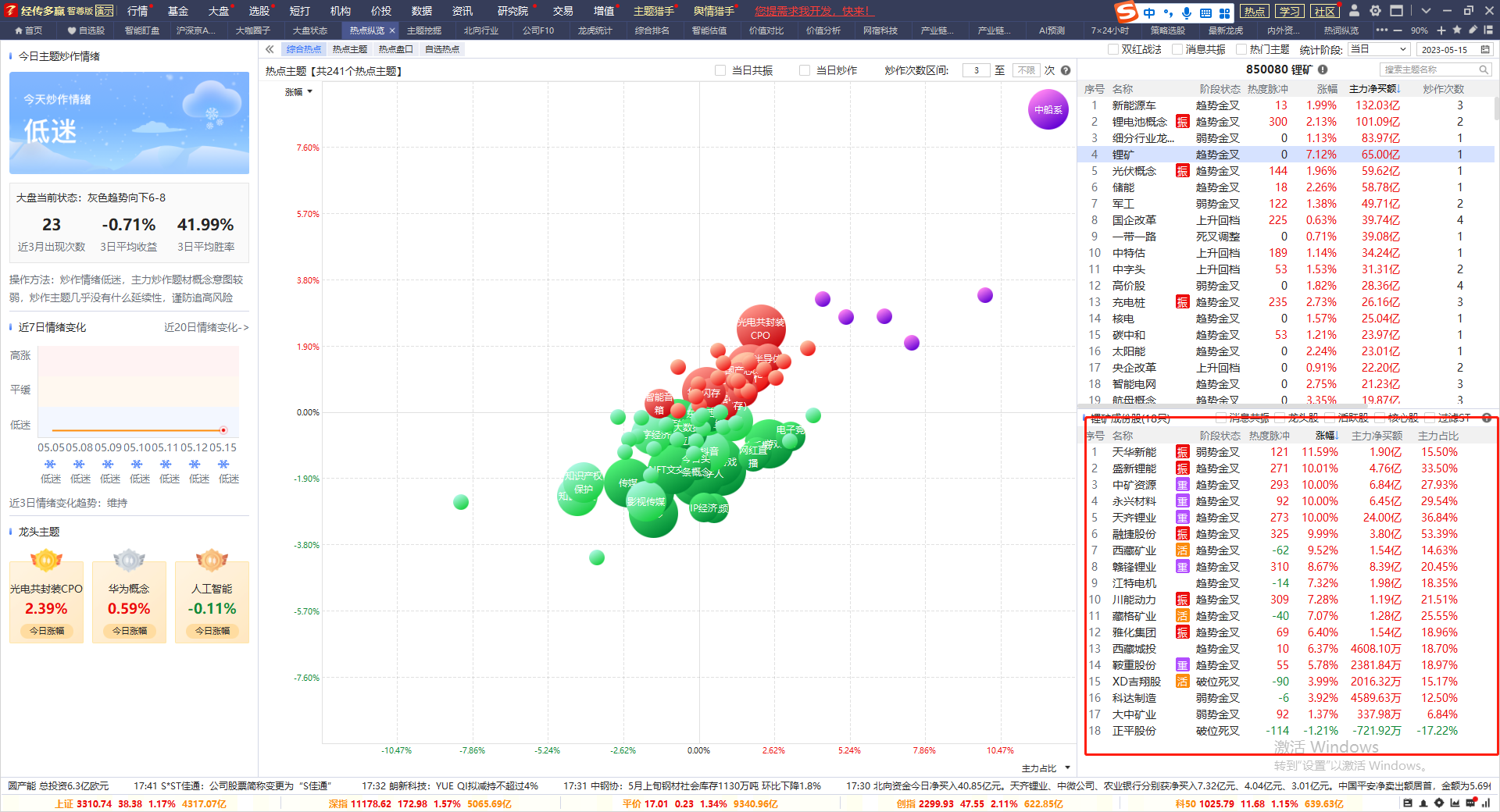
Task: Click the help icon after 炒作次数区间
Action: click(1065, 70)
